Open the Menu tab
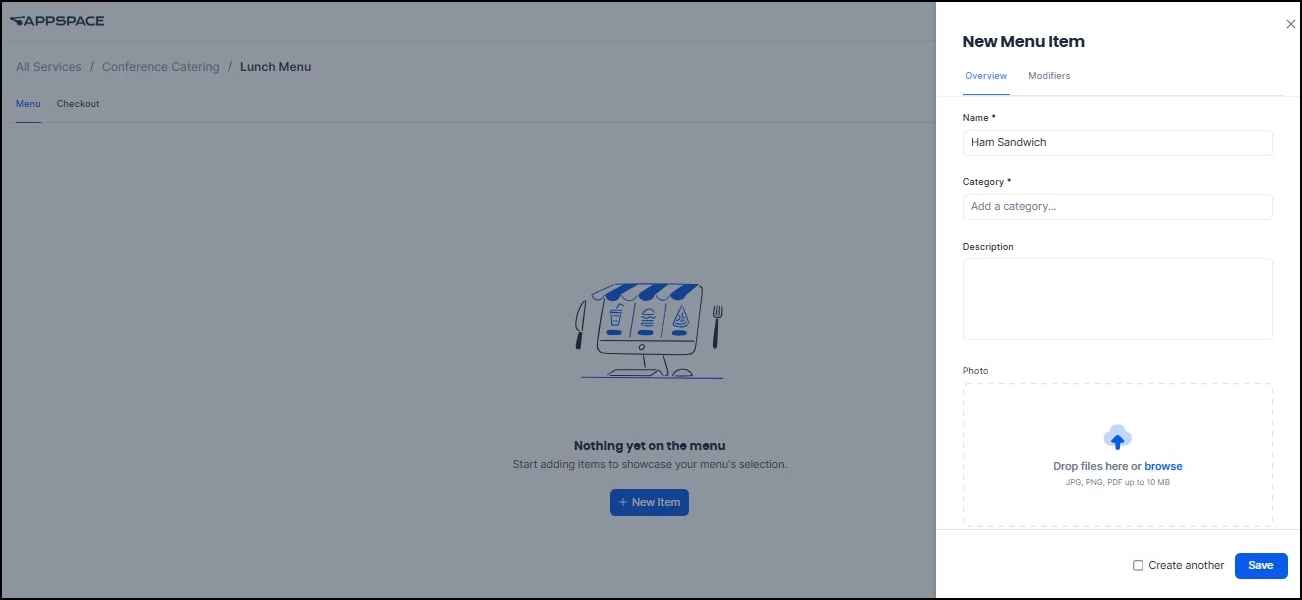Image resolution: width=1302 pixels, height=600 pixels. (x=28, y=104)
